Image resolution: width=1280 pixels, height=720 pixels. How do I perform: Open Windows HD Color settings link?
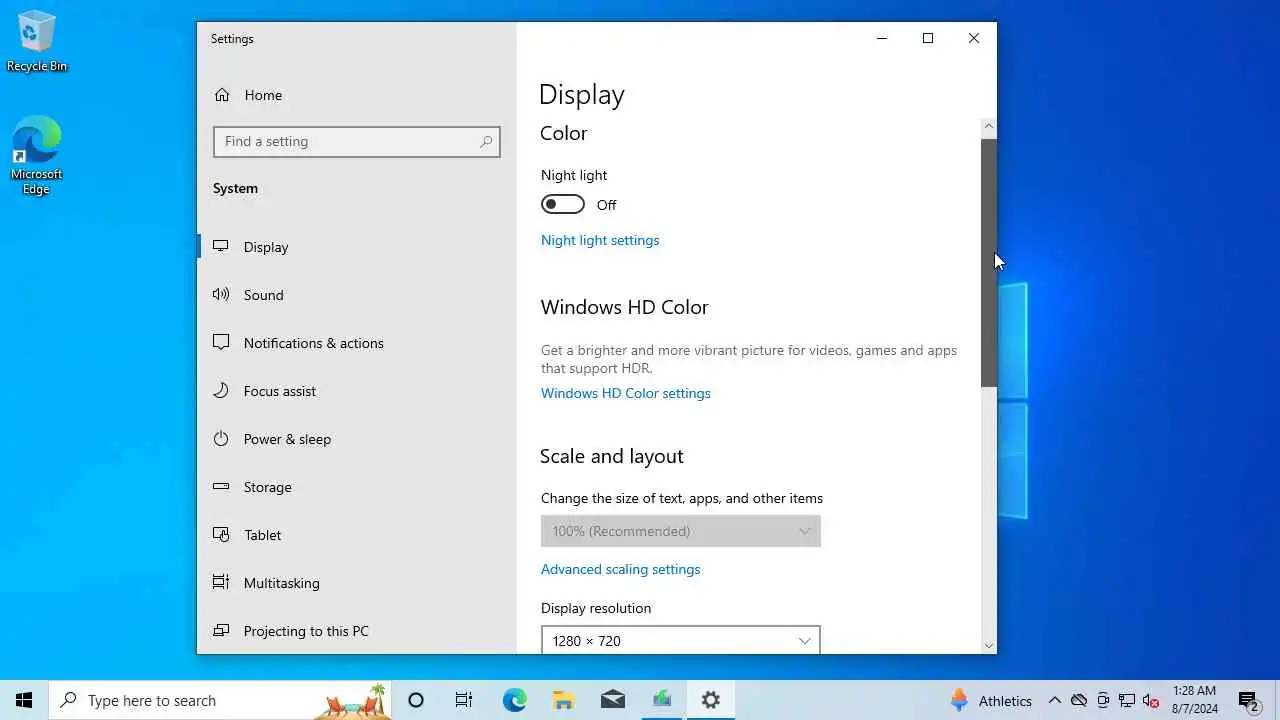[626, 393]
